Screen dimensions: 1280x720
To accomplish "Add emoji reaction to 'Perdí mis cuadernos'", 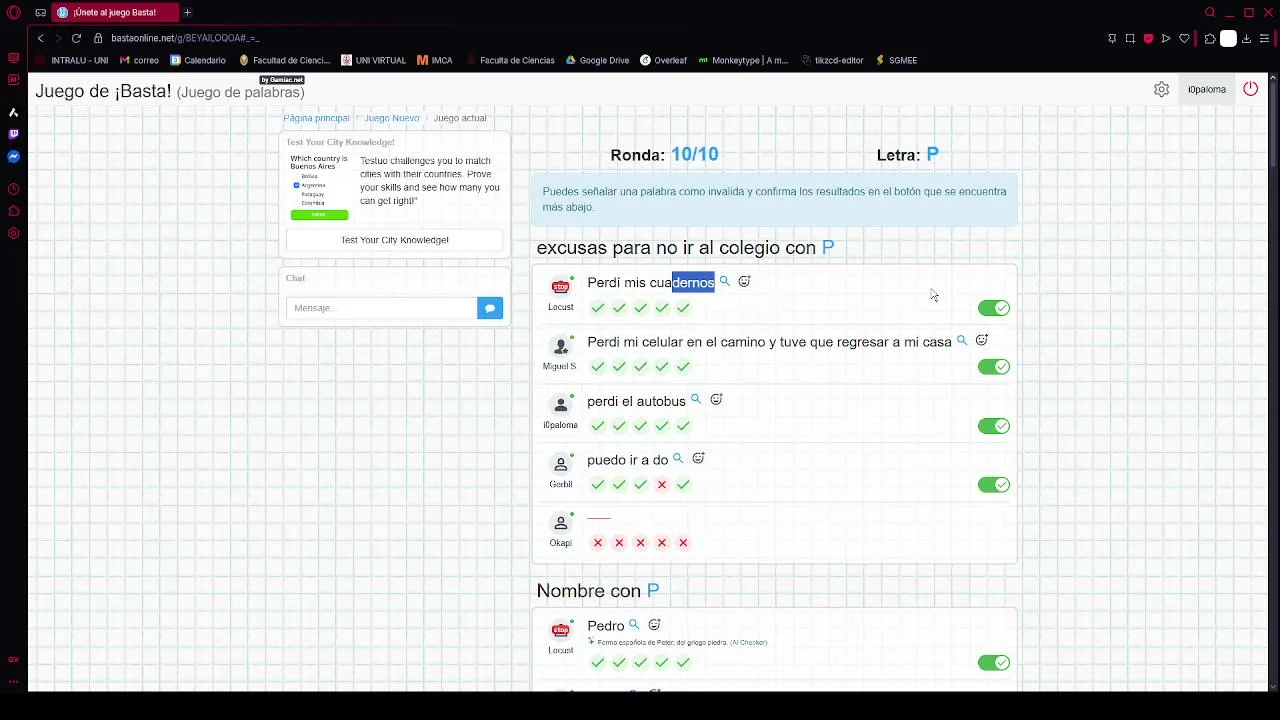I will tap(744, 281).
